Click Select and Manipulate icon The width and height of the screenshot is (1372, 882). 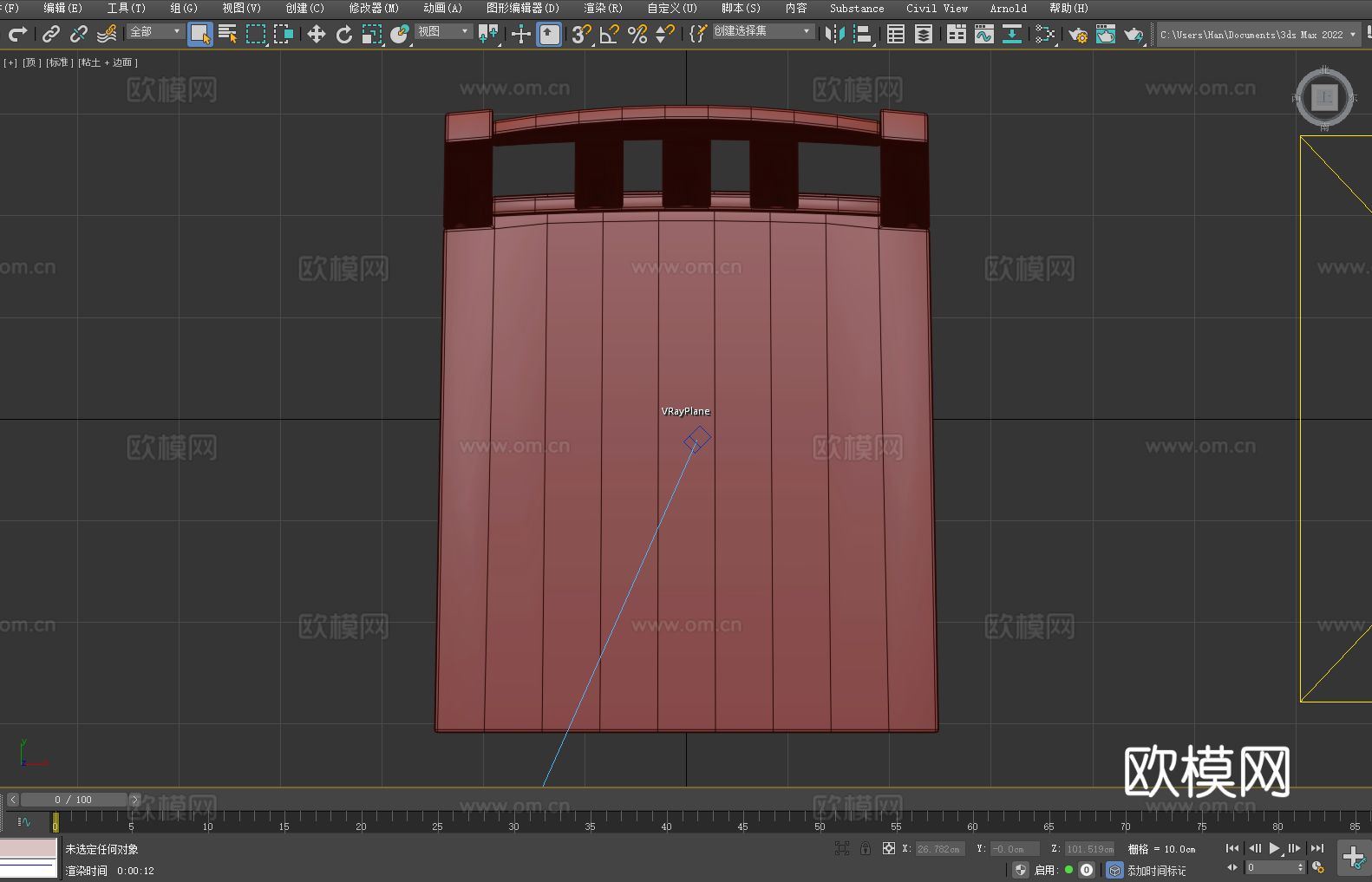521,35
